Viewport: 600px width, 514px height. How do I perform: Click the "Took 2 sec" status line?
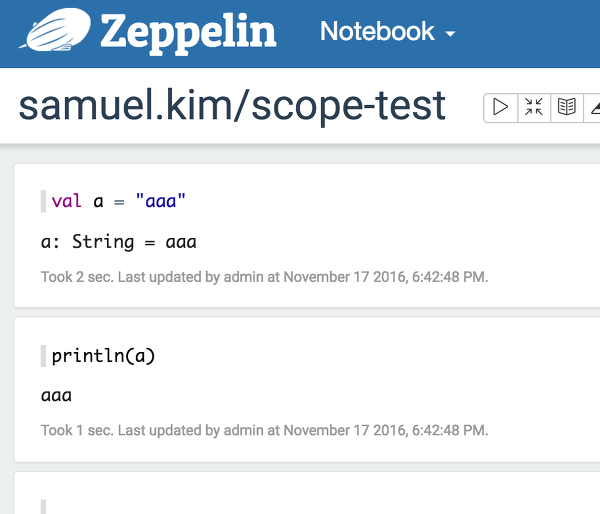264,277
